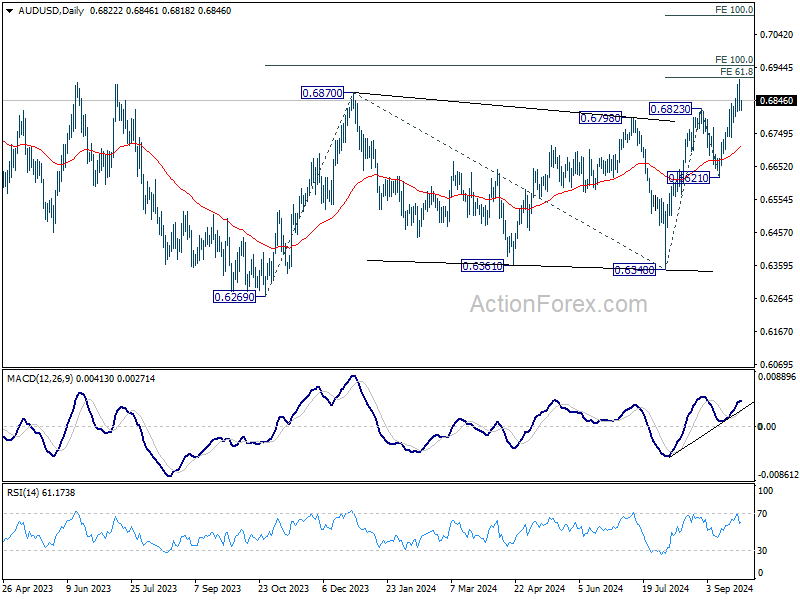Select the current price marker 0.68460
The height and width of the screenshot is (600, 800).
coord(777,101)
